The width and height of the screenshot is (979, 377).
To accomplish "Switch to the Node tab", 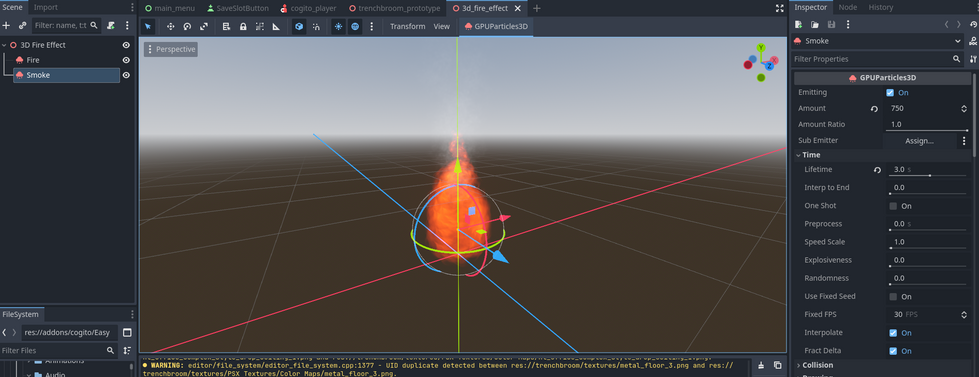I will (847, 7).
